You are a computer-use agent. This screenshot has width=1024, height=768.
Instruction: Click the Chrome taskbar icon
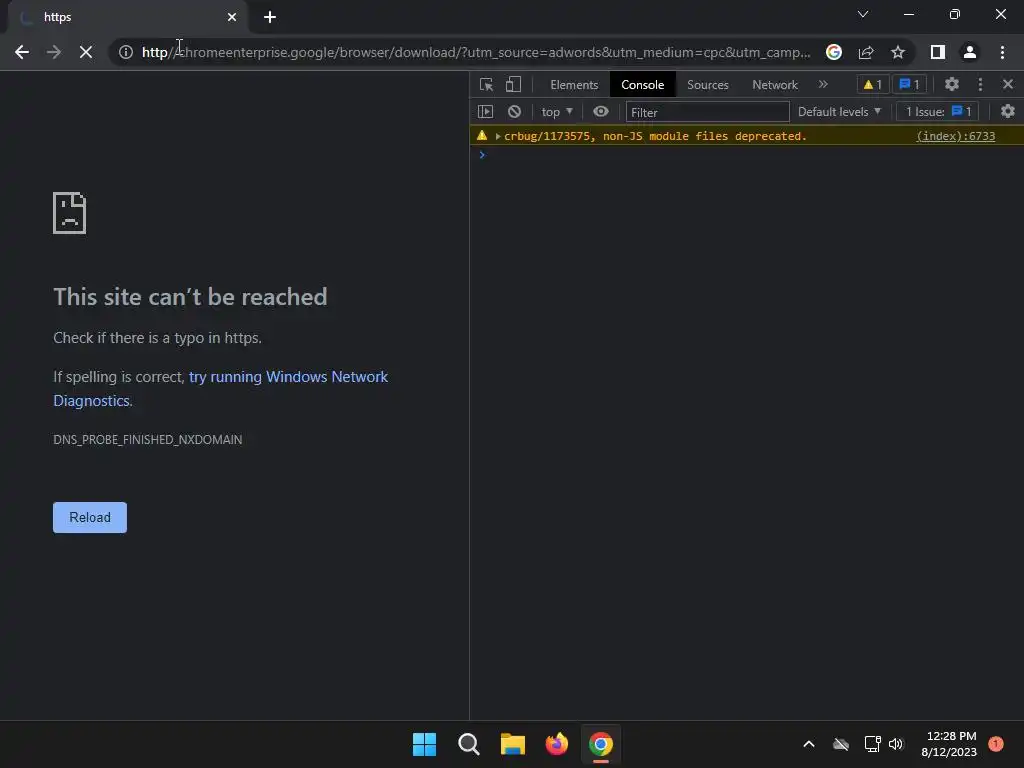(601, 744)
